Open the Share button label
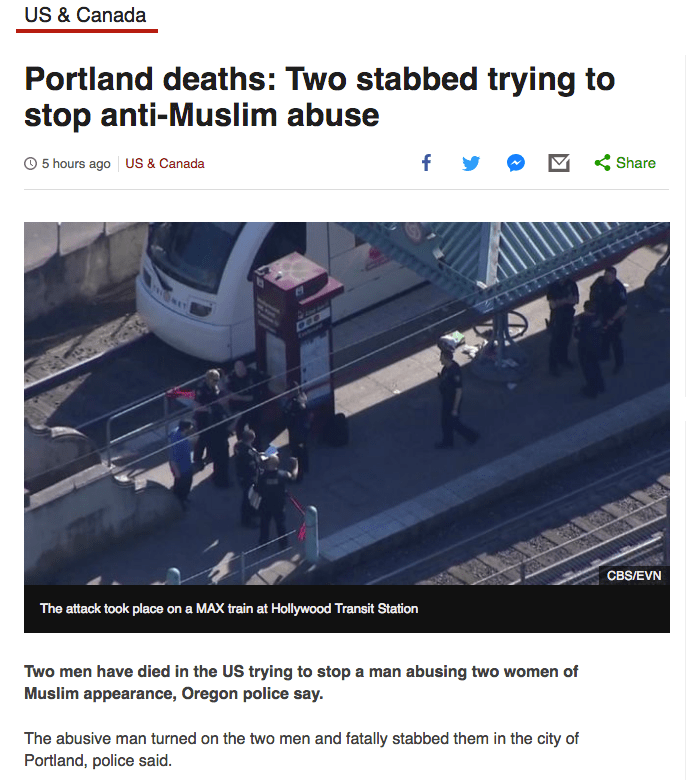 pyautogui.click(x=636, y=163)
